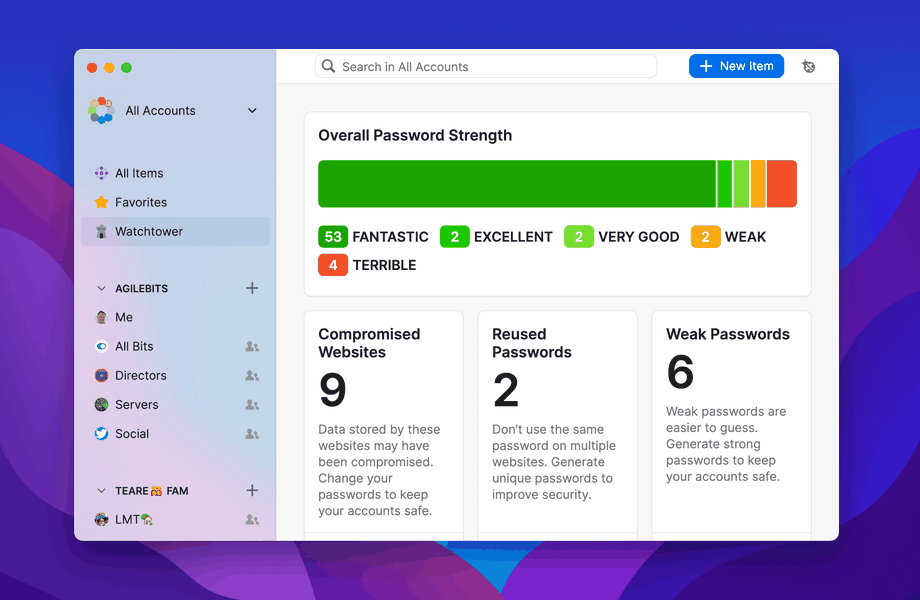Select the Favorites star icon

(102, 202)
